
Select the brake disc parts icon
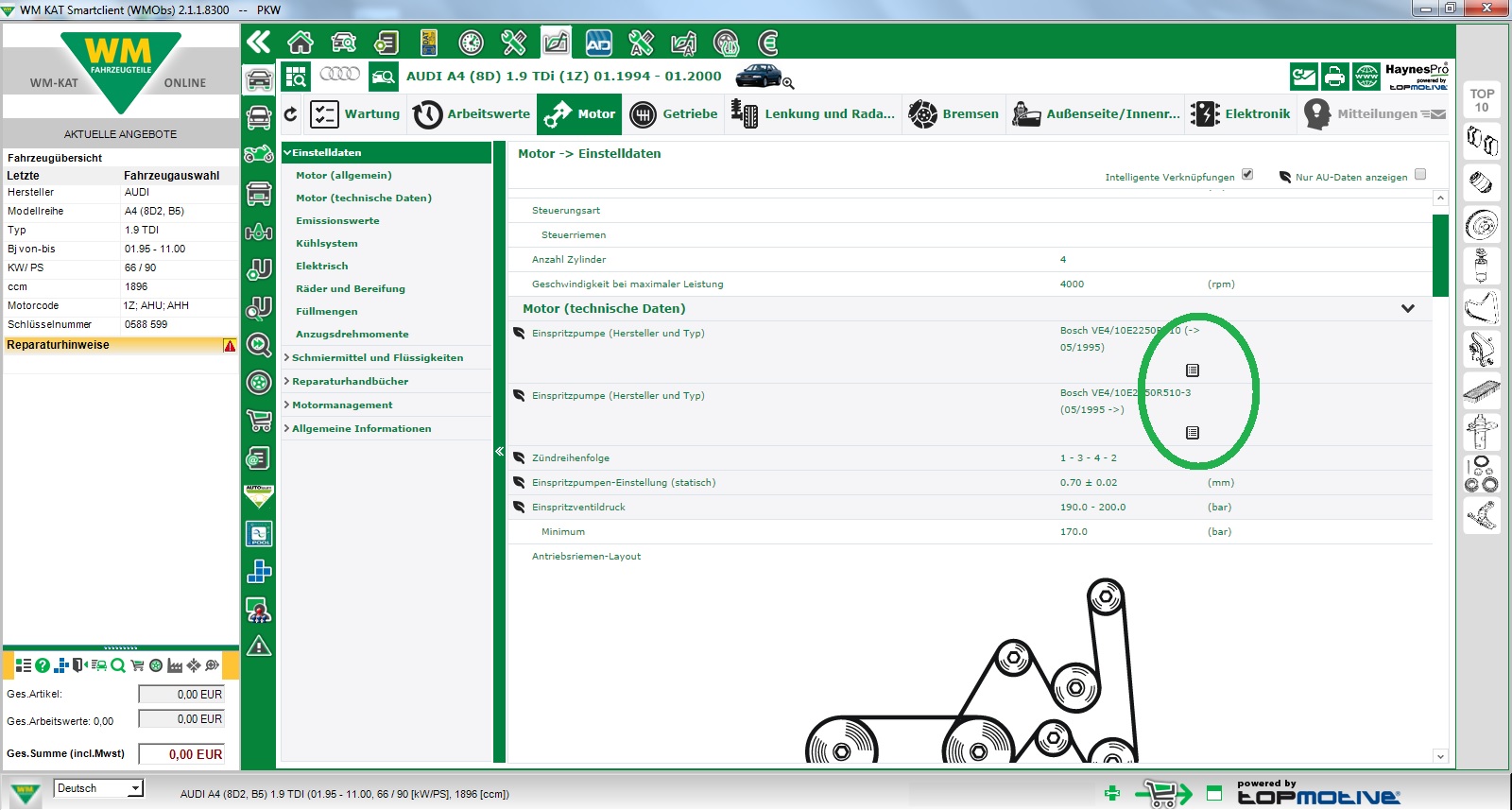pos(1482,225)
